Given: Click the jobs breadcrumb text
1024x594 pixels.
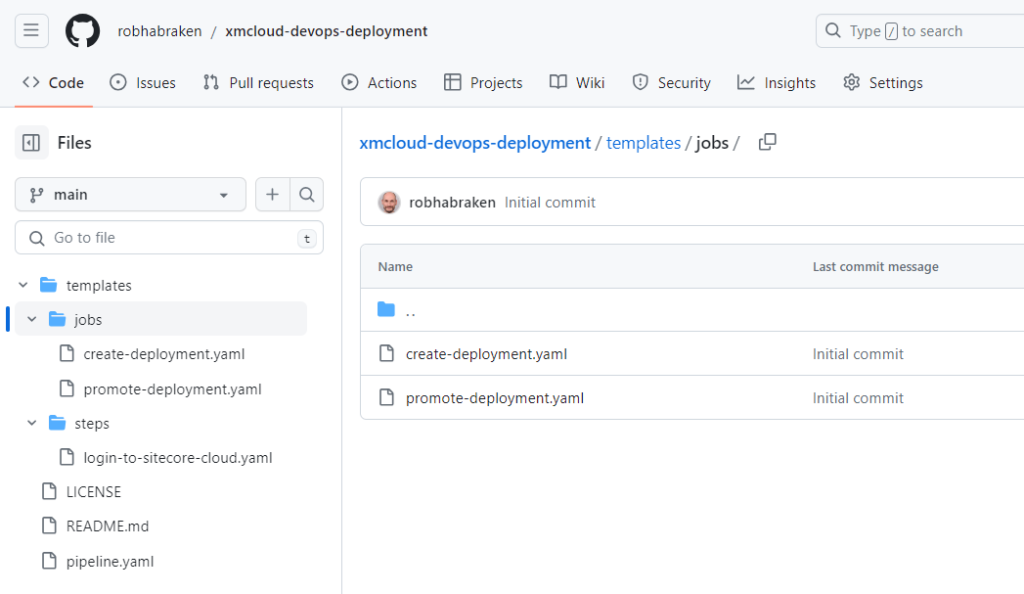Looking at the screenshot, I should 712,143.
